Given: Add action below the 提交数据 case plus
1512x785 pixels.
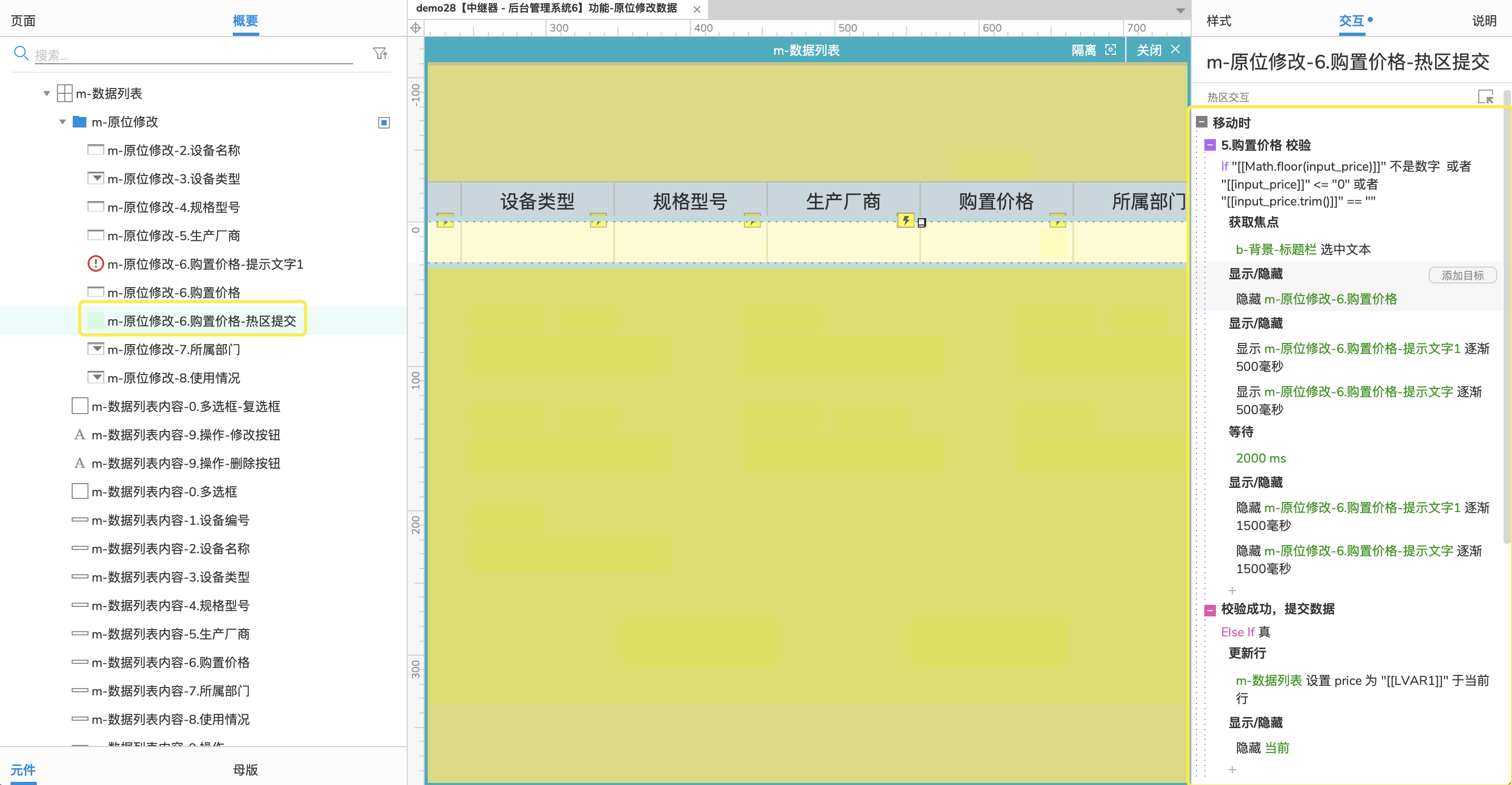Looking at the screenshot, I should (1232, 769).
